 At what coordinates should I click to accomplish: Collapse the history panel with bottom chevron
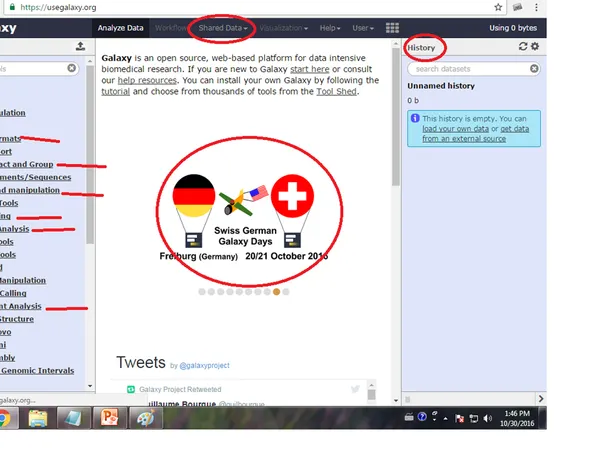[541, 399]
